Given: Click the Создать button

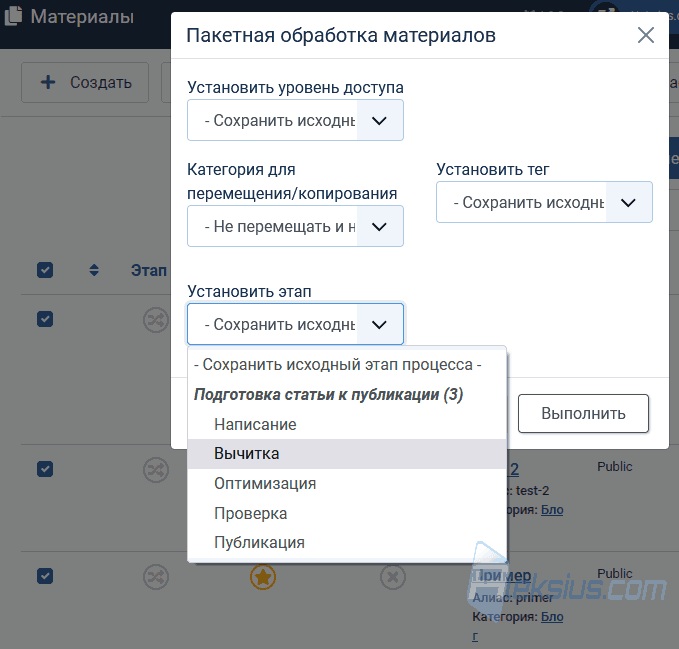Looking at the screenshot, I should [x=85, y=82].
